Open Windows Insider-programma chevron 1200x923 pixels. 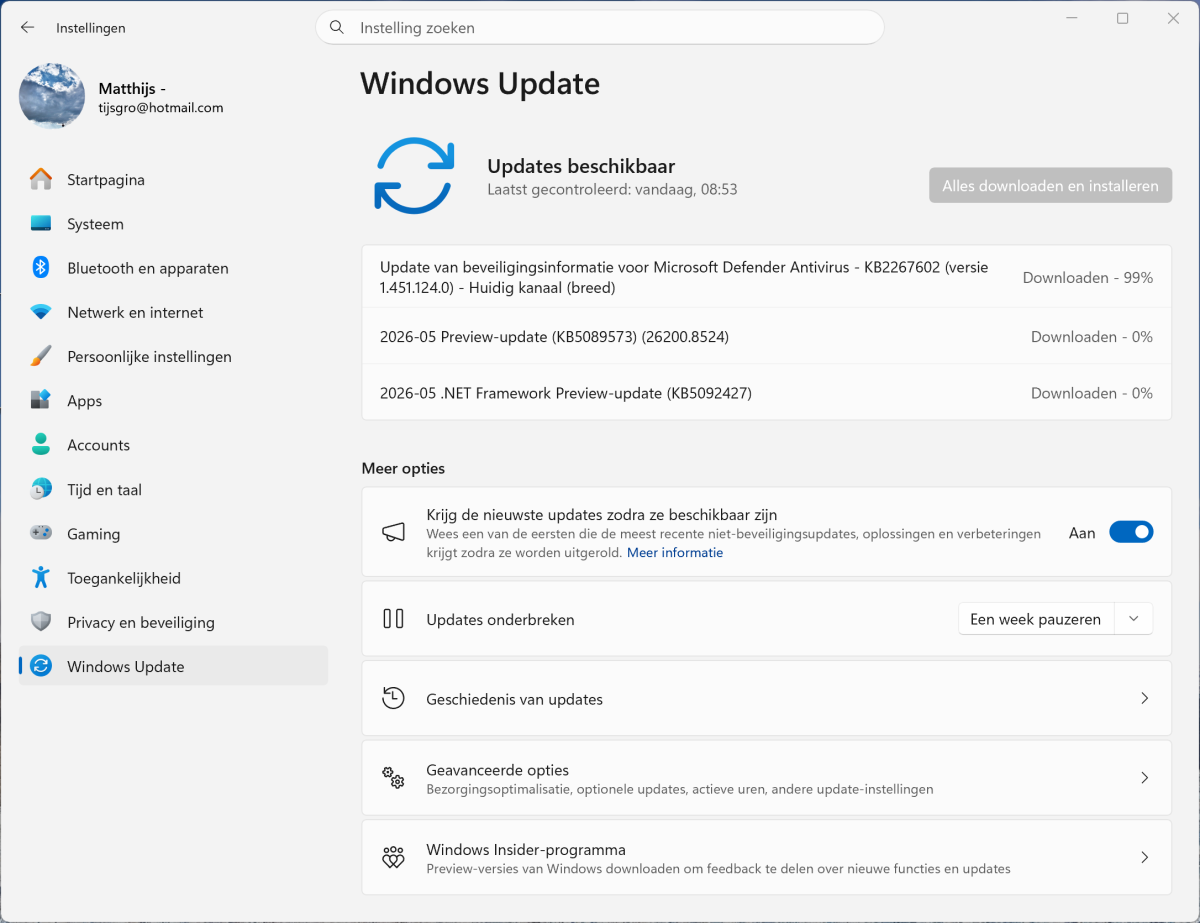(x=1145, y=858)
